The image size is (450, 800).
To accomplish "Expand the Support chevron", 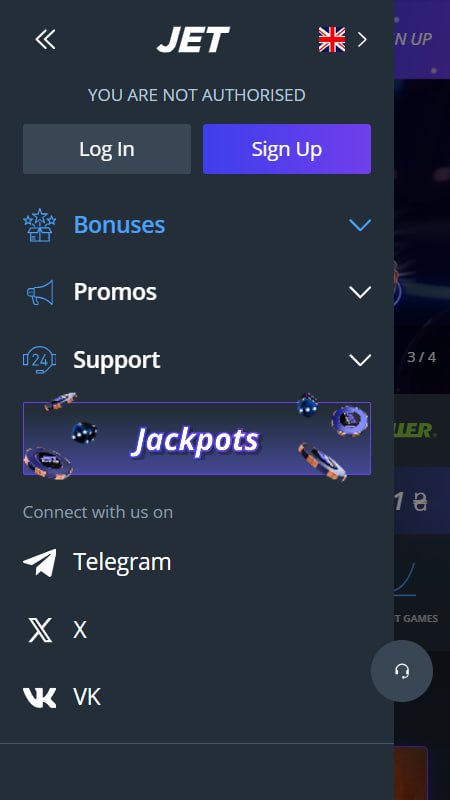I will coord(360,360).
